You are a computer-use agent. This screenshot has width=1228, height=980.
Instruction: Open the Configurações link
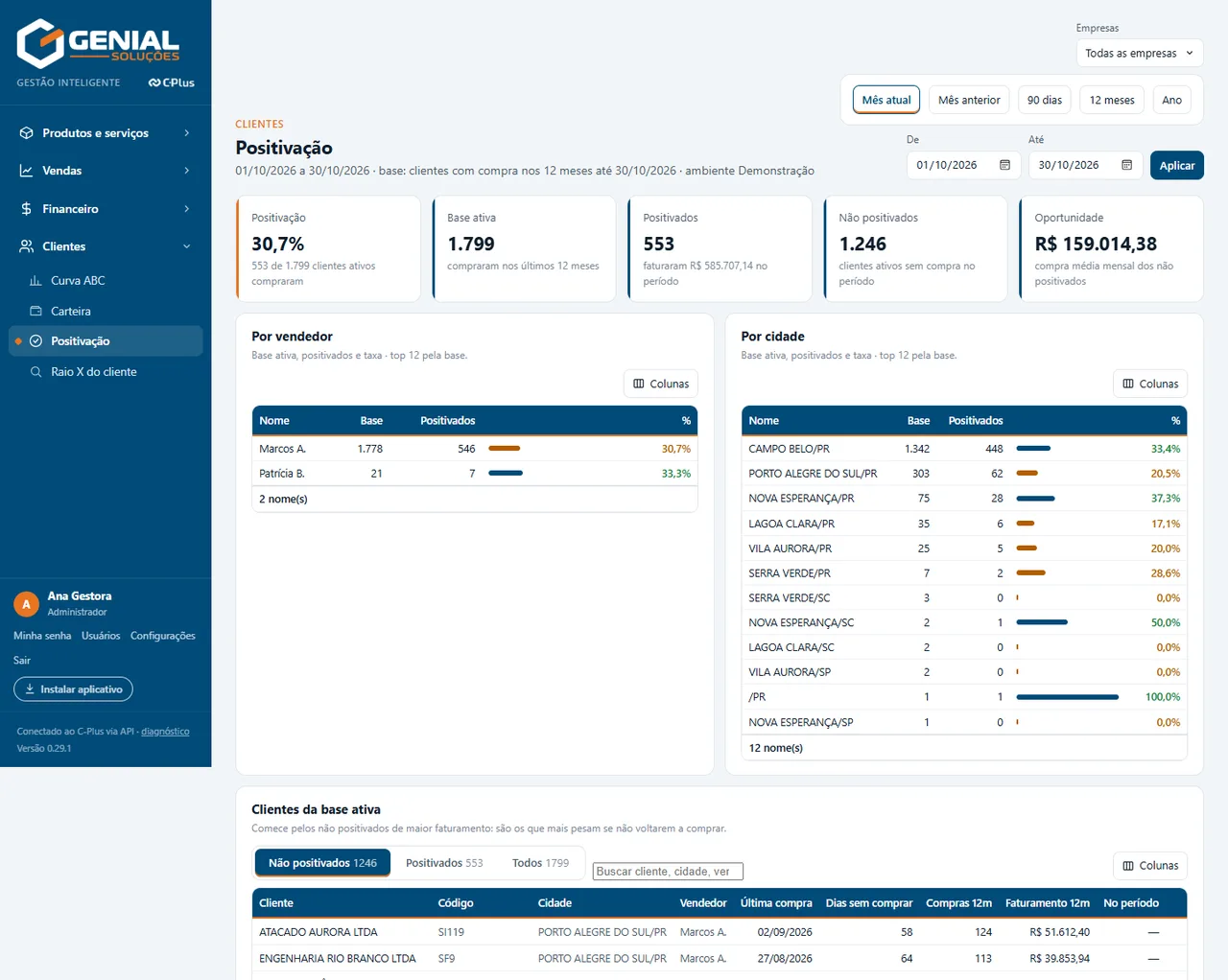pos(163,636)
